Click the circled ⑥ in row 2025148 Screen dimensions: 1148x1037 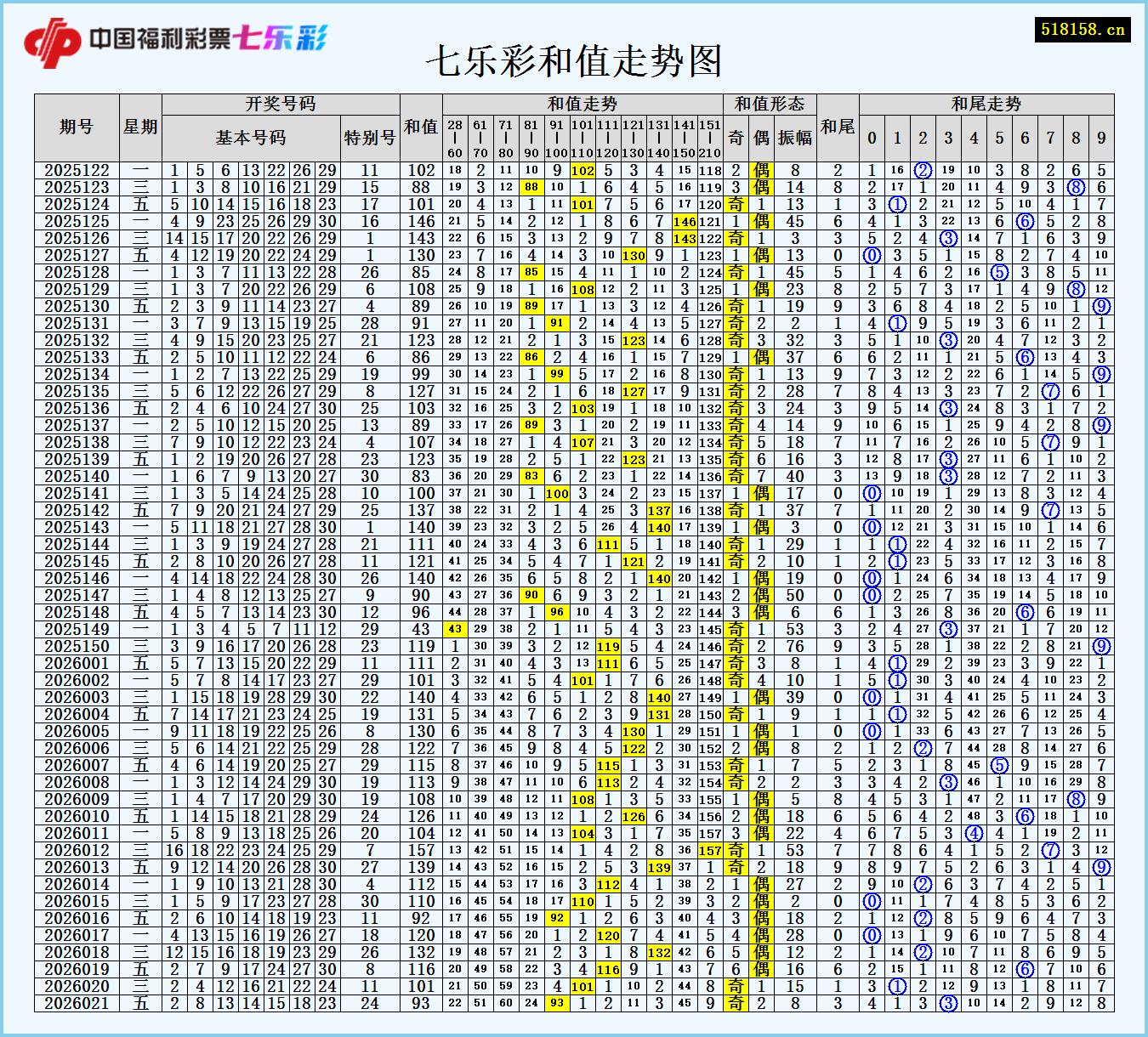1026,612
